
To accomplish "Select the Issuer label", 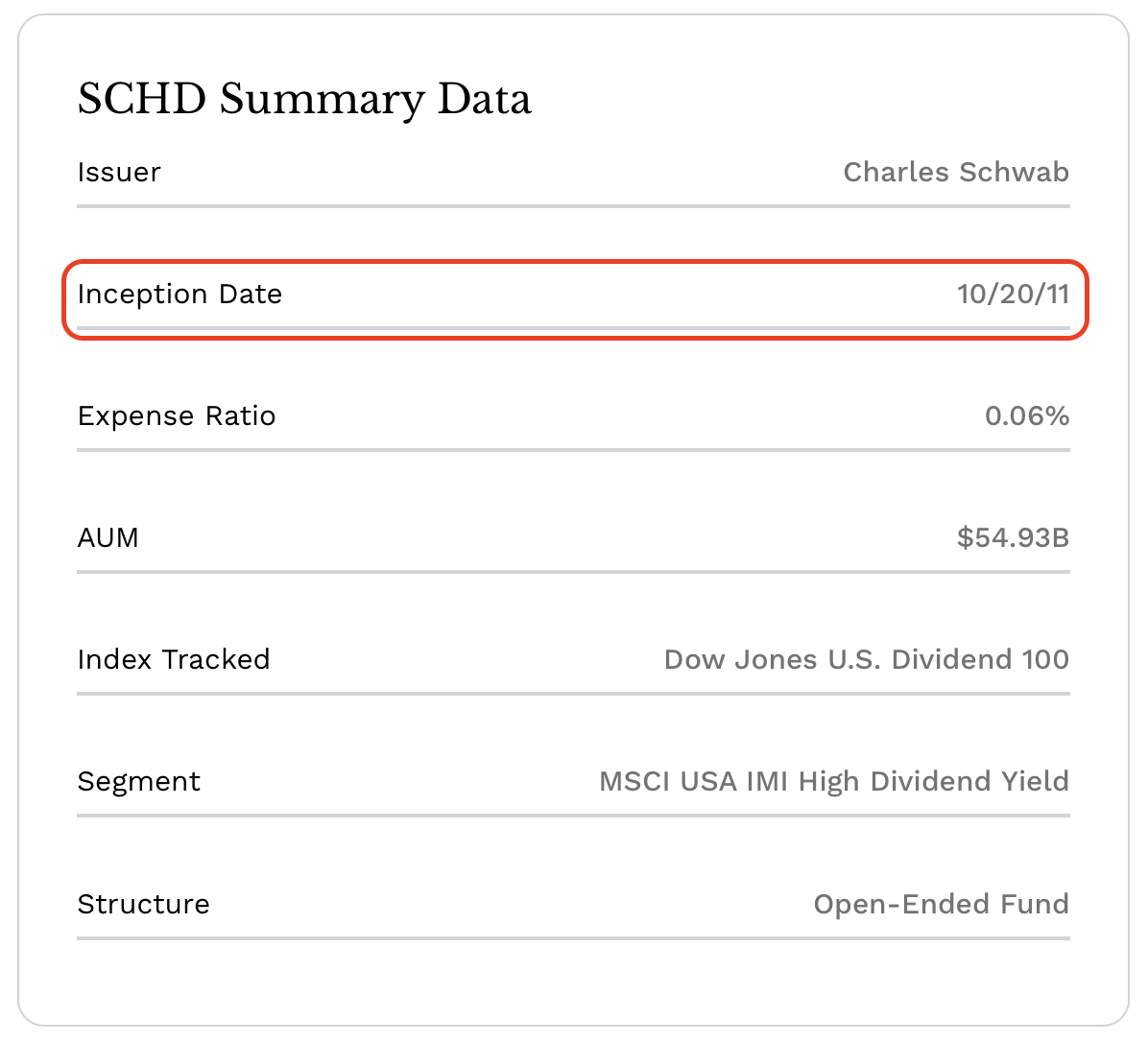I will click(x=119, y=173).
